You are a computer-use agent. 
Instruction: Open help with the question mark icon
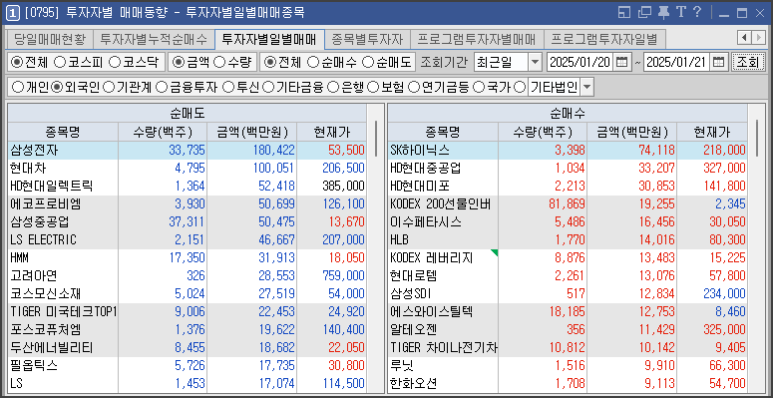[x=697, y=12]
